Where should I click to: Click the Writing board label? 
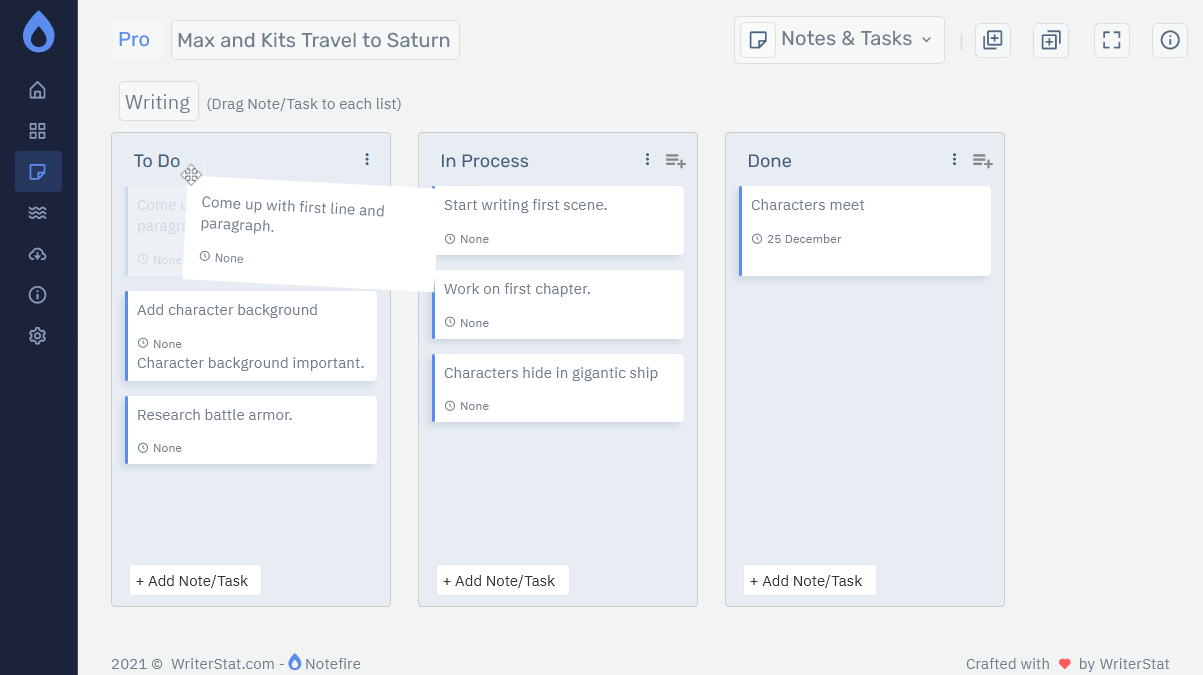coord(158,101)
